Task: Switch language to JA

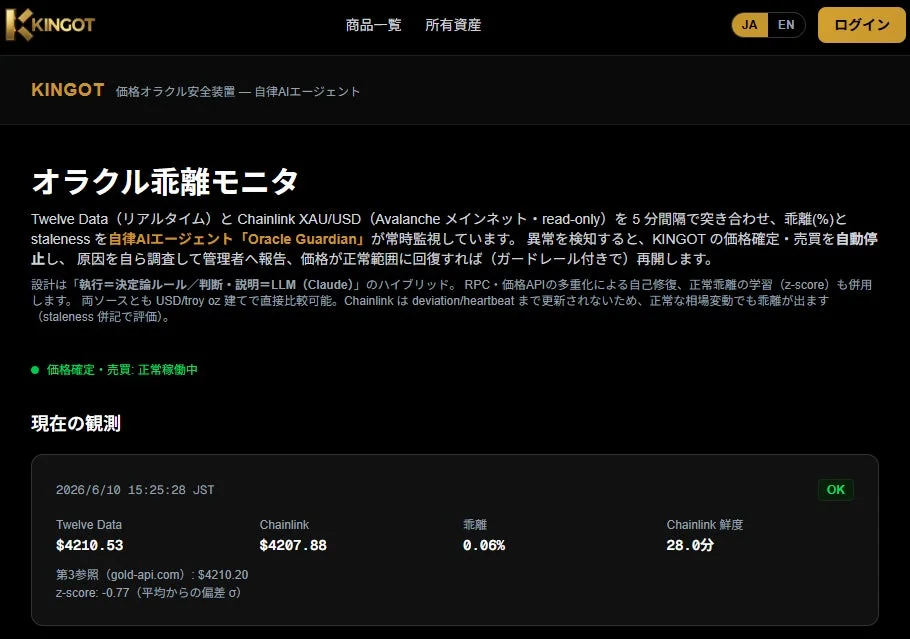Action: 750,25
